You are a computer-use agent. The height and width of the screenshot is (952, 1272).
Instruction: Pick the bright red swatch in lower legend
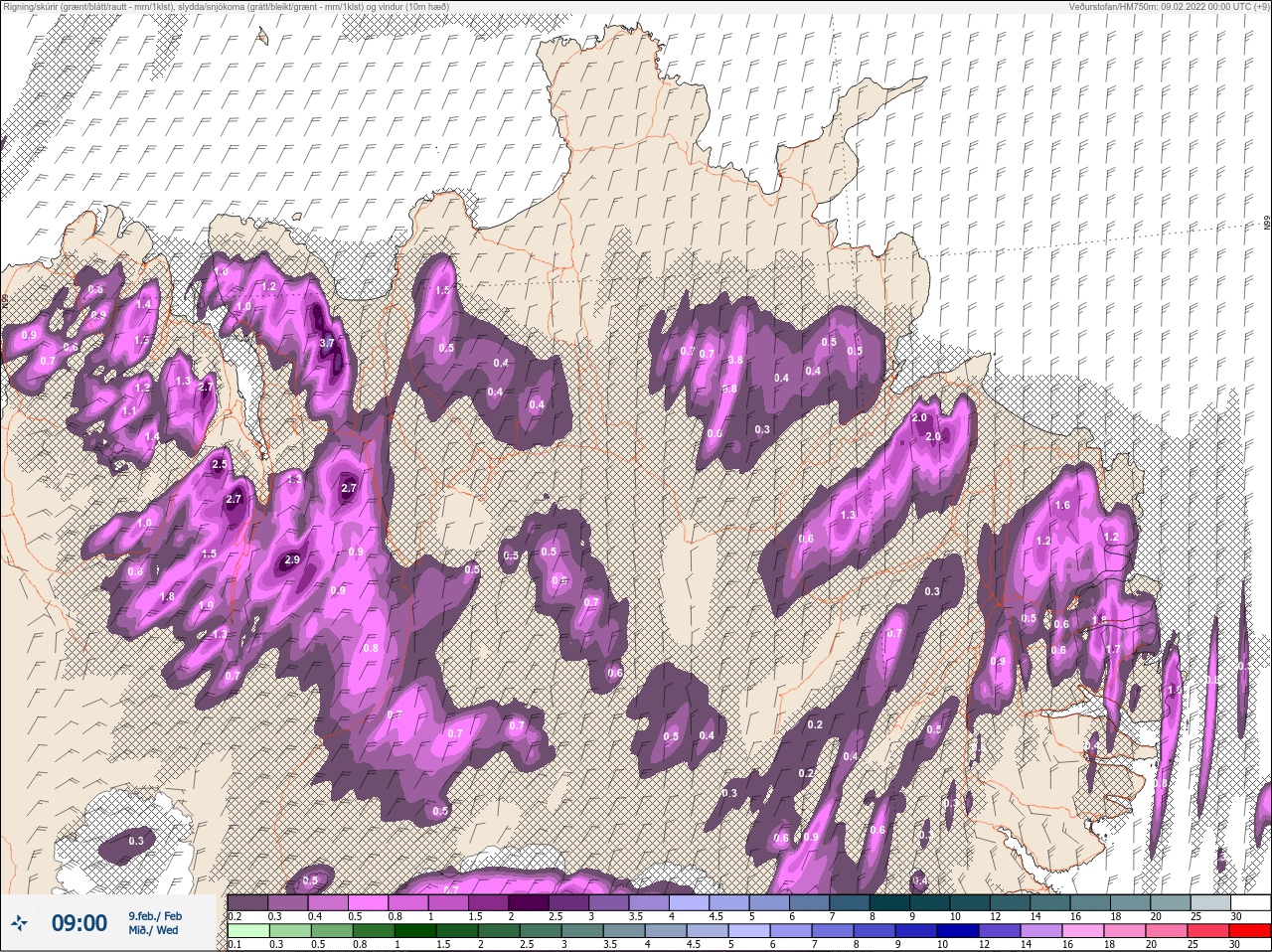coord(1249,931)
